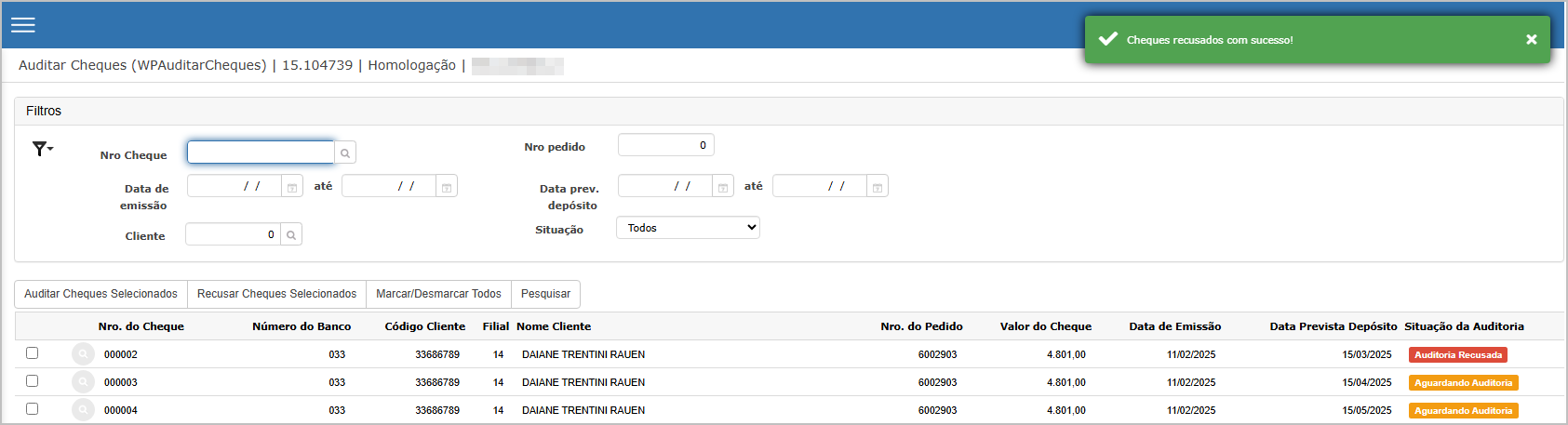Open the hamburger menu icon
Image resolution: width=1568 pixels, height=425 pixels.
point(23,25)
